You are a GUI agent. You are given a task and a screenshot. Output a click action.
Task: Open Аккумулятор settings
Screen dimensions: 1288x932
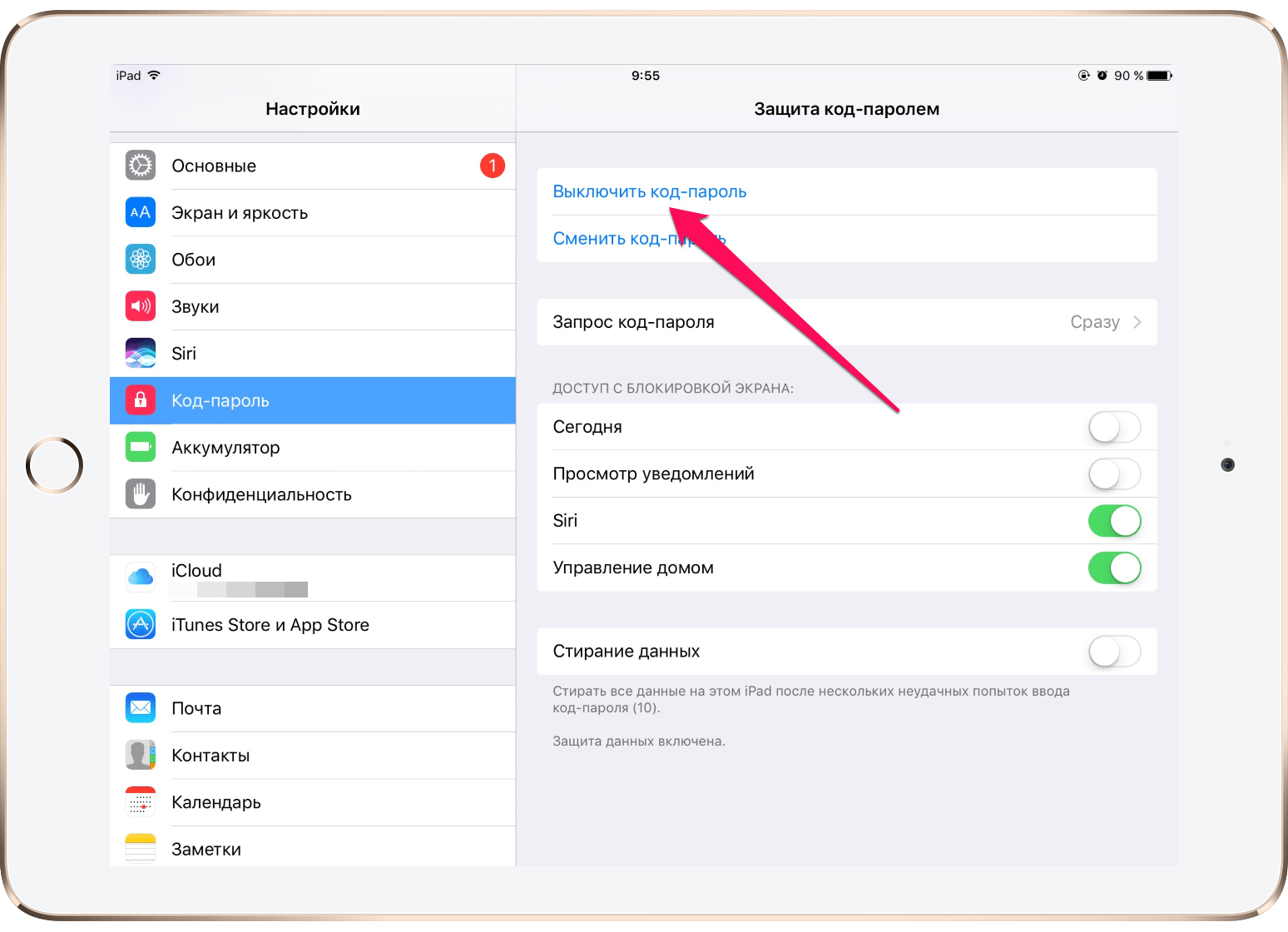(313, 448)
